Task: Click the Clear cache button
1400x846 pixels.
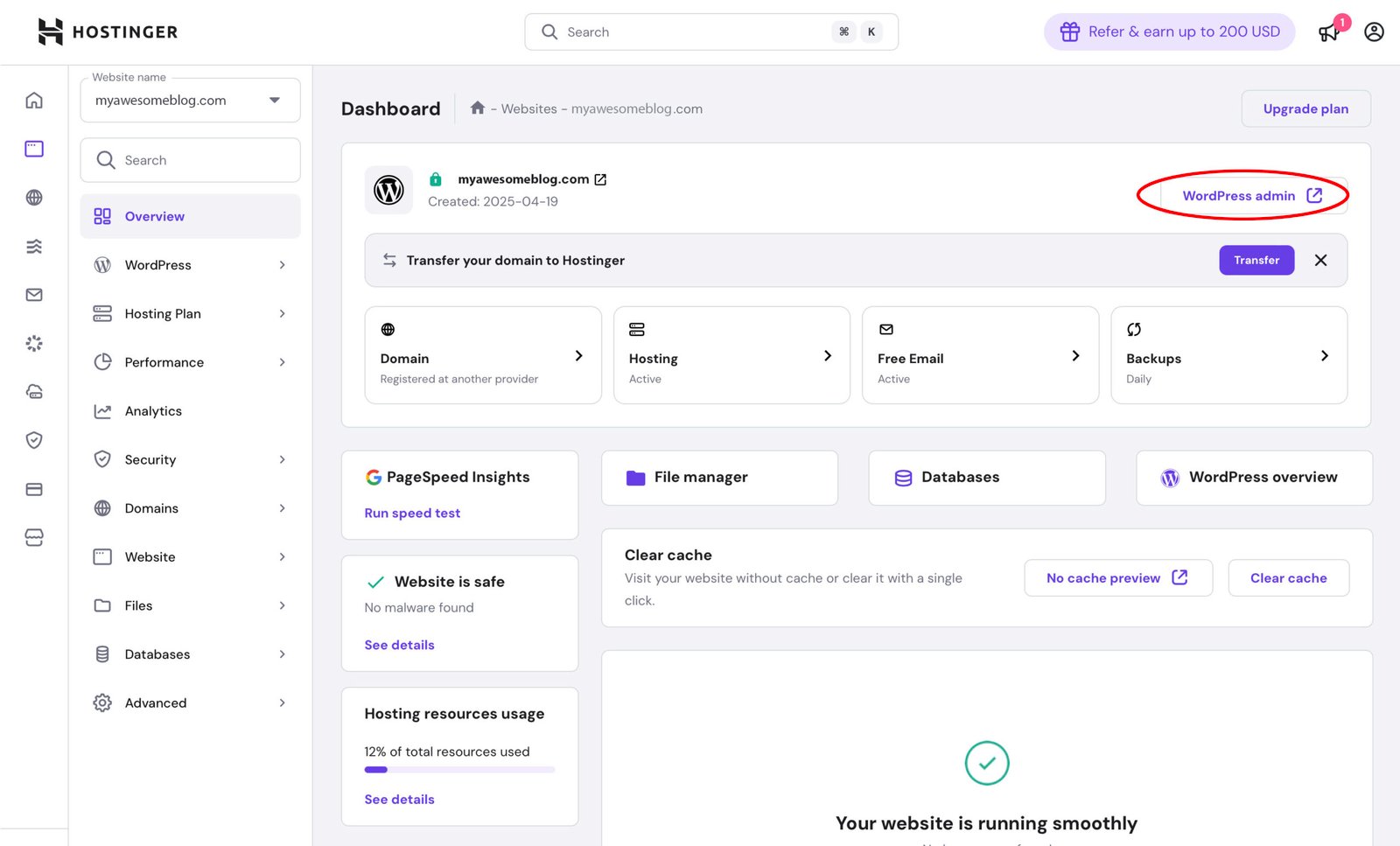Action: 1288,577
